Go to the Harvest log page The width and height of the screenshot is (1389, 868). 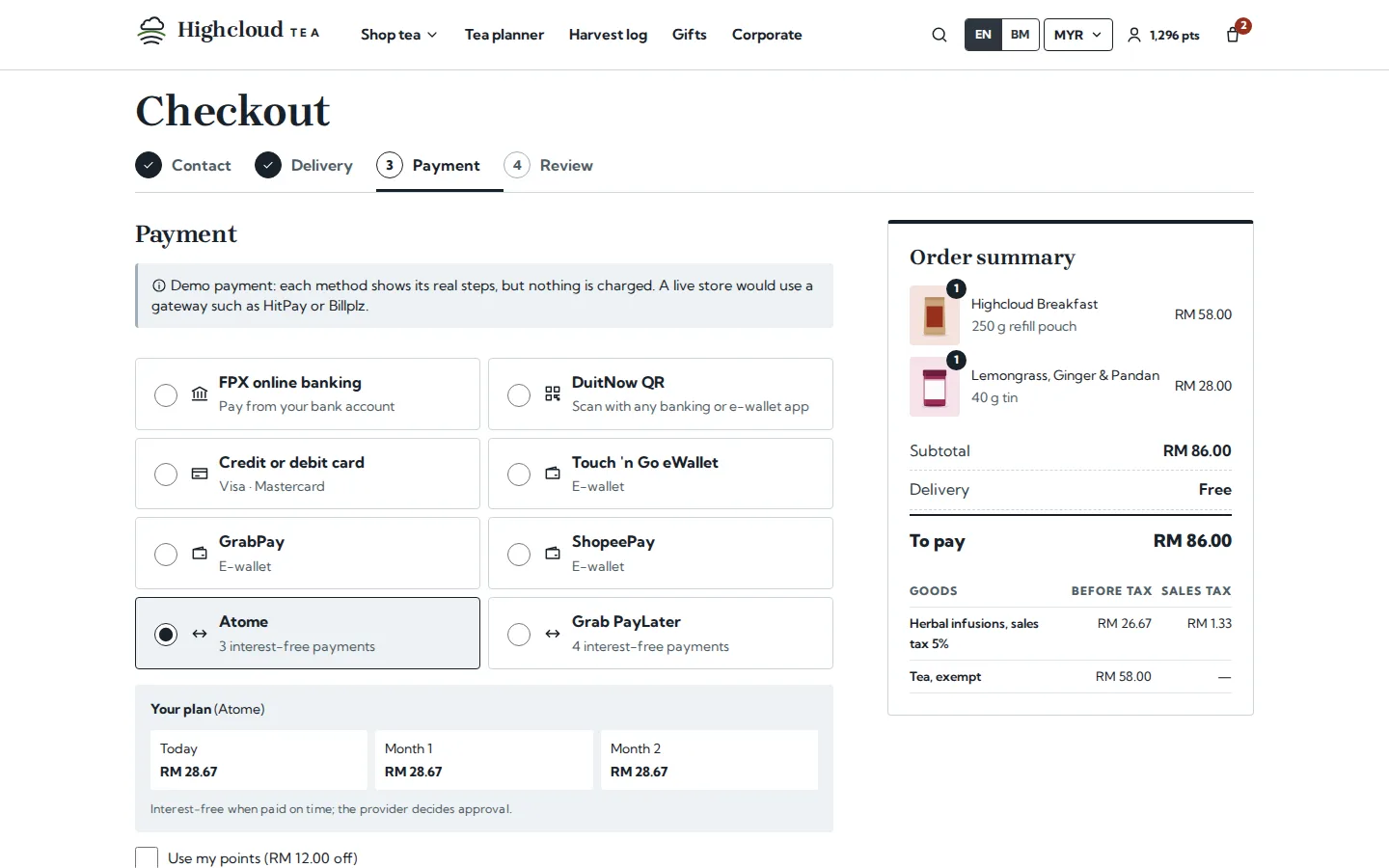click(x=608, y=35)
